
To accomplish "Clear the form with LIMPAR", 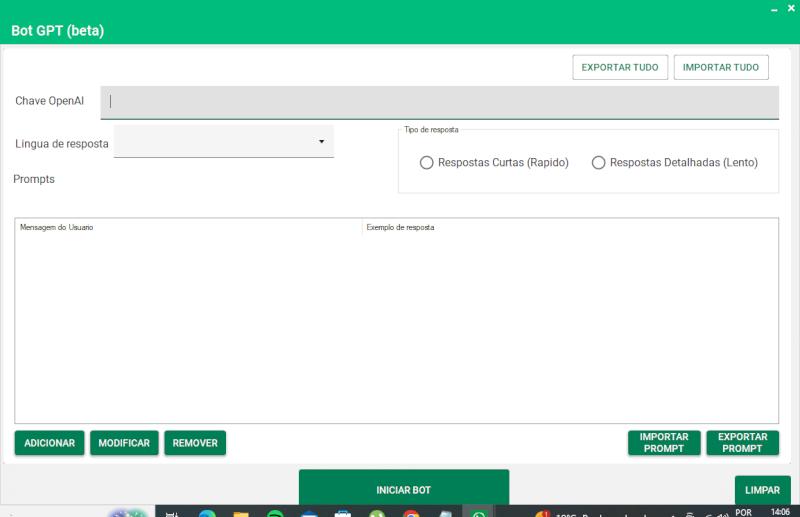I will click(762, 490).
